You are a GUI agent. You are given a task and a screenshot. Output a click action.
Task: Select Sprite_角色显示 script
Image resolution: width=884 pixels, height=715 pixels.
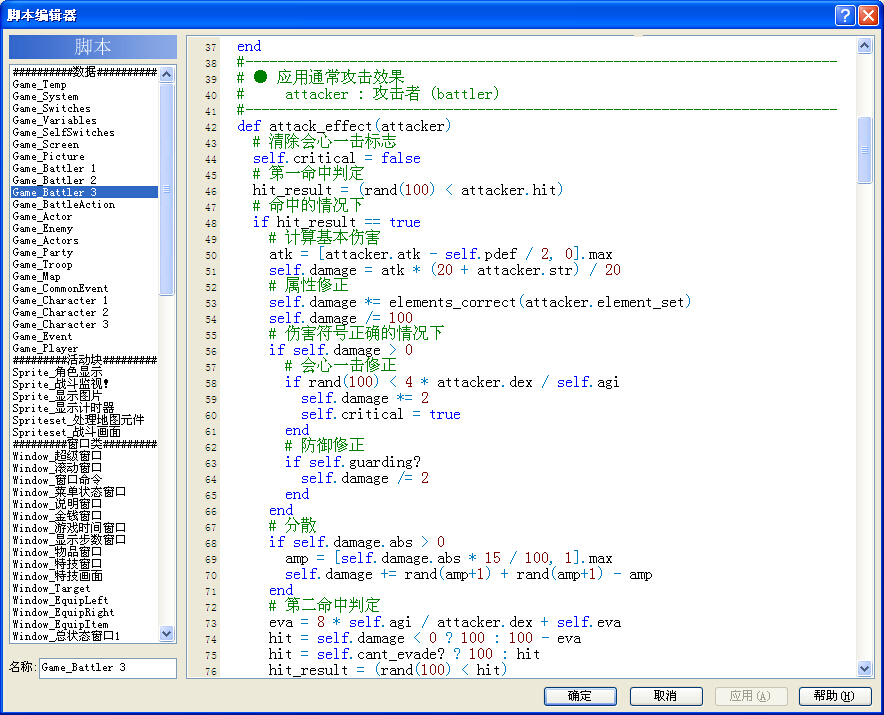pos(85,372)
